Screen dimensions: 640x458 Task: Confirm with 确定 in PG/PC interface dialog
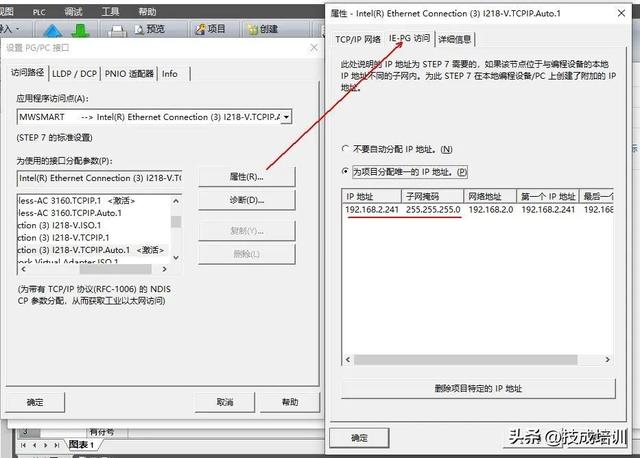click(35, 402)
